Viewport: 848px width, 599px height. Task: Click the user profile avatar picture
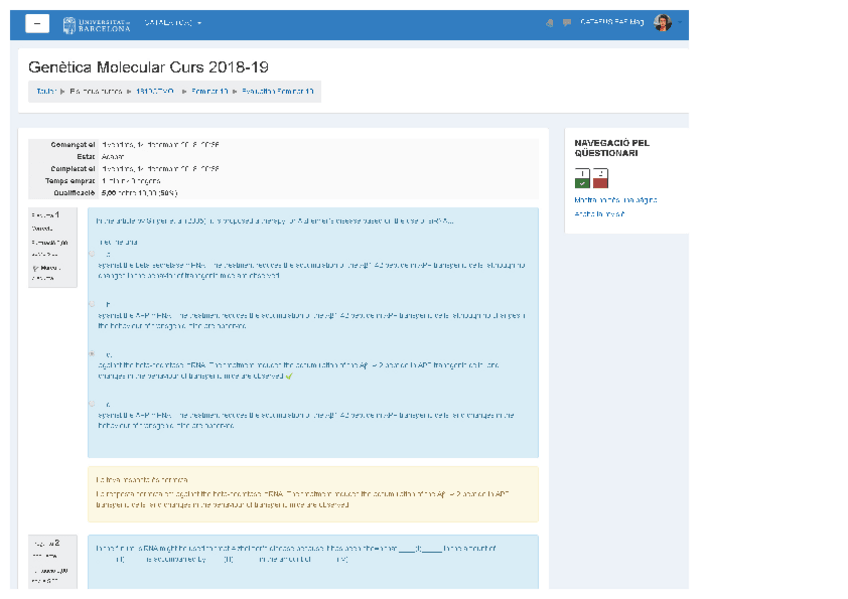(662, 23)
